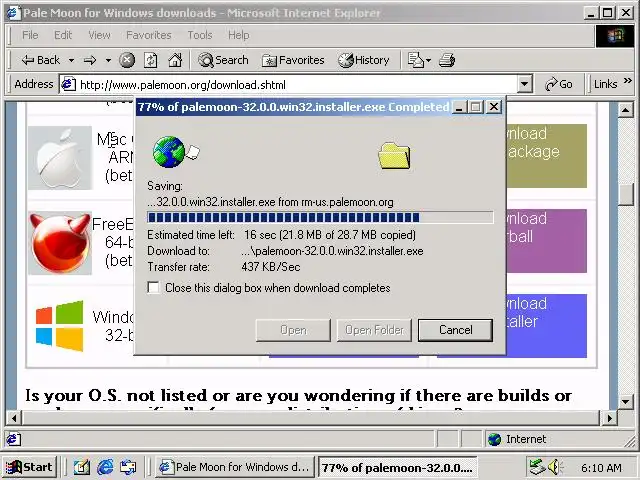Image resolution: width=640 pixels, height=480 pixels.
Task: Open the Tools menu
Action: [200, 35]
